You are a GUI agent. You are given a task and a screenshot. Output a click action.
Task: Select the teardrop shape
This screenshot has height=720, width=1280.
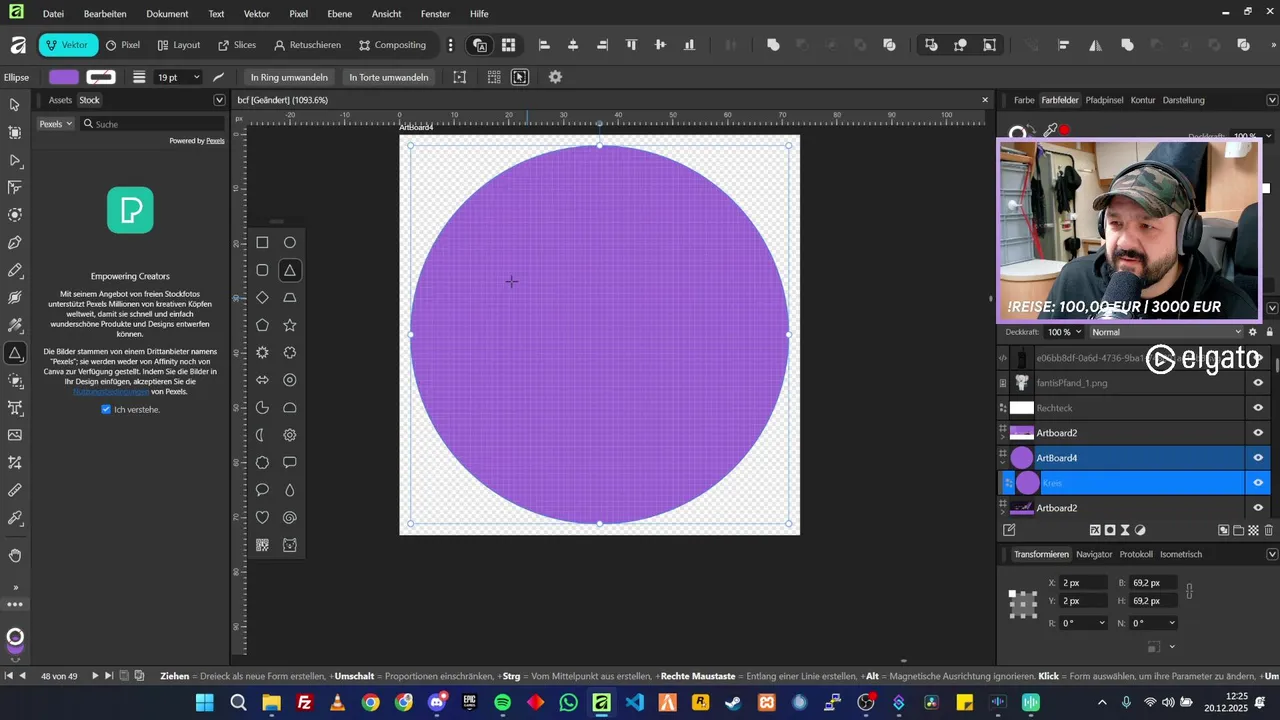click(290, 490)
